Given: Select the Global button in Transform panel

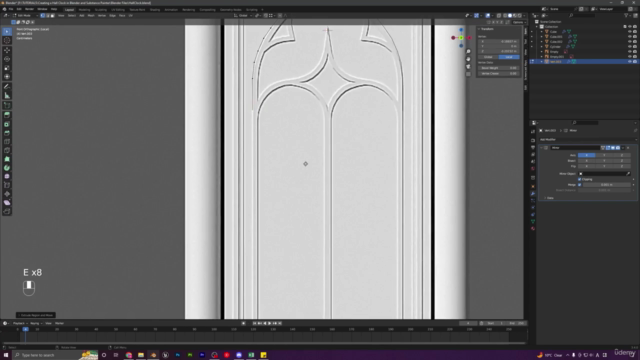Looking at the screenshot, I should (488, 57).
